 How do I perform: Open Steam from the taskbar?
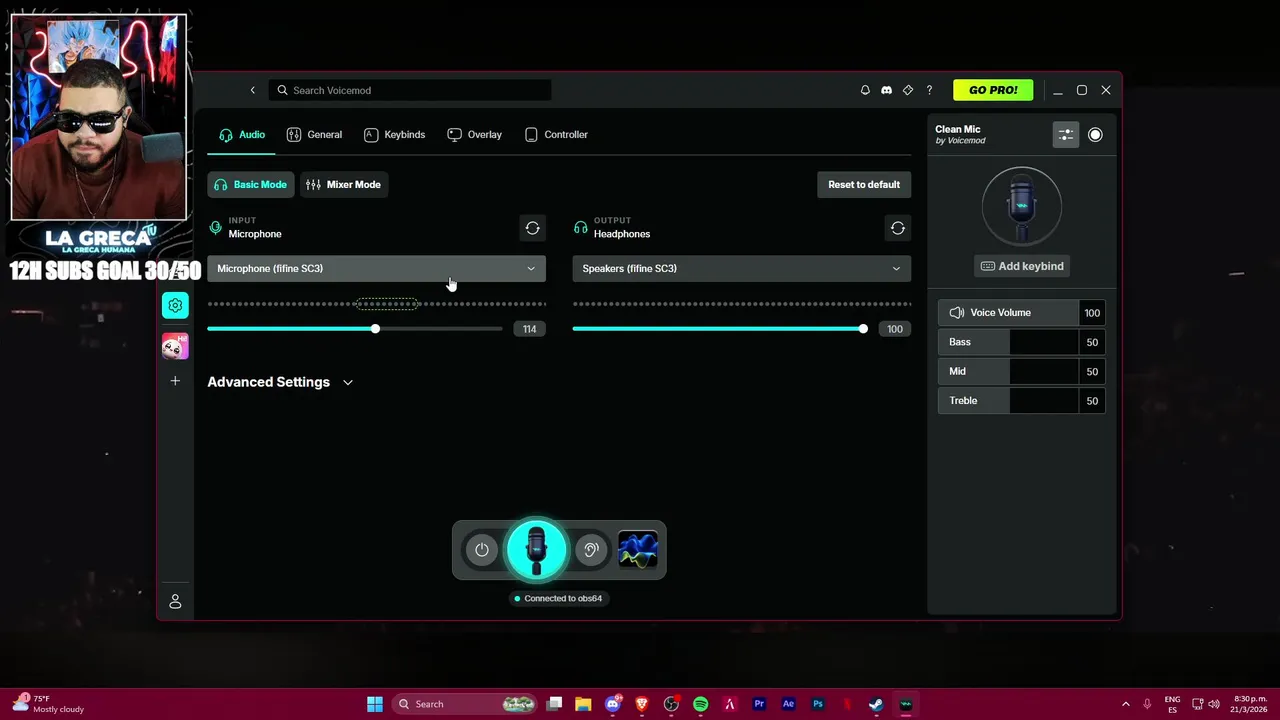876,704
